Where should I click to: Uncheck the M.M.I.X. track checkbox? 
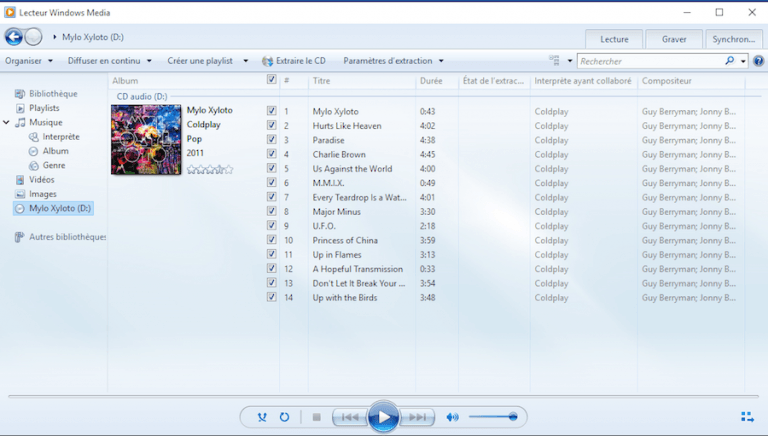pyautogui.click(x=271, y=182)
